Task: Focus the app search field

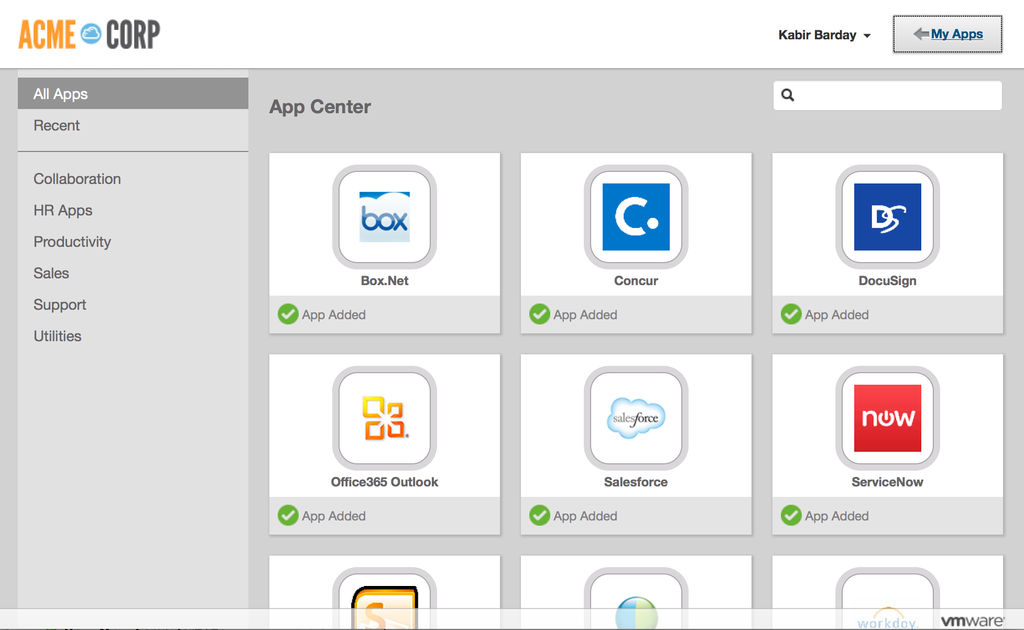Action: (x=887, y=95)
